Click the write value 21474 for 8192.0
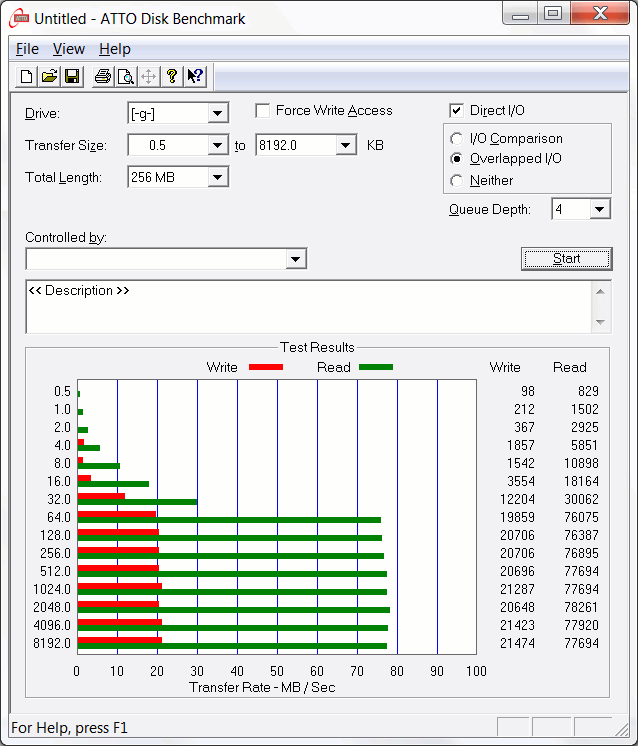 coord(517,643)
